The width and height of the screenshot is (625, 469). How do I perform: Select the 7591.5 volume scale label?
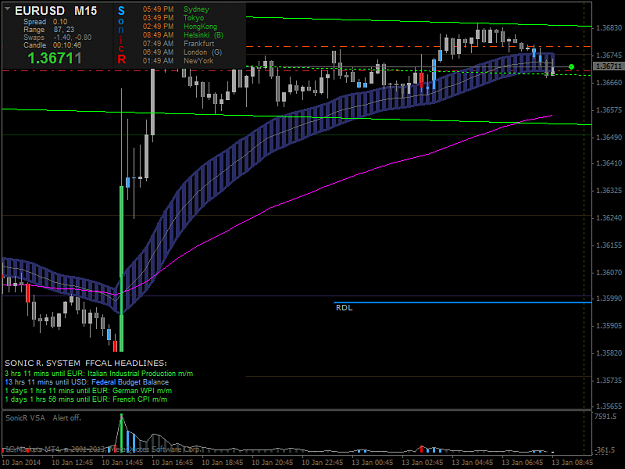point(605,416)
